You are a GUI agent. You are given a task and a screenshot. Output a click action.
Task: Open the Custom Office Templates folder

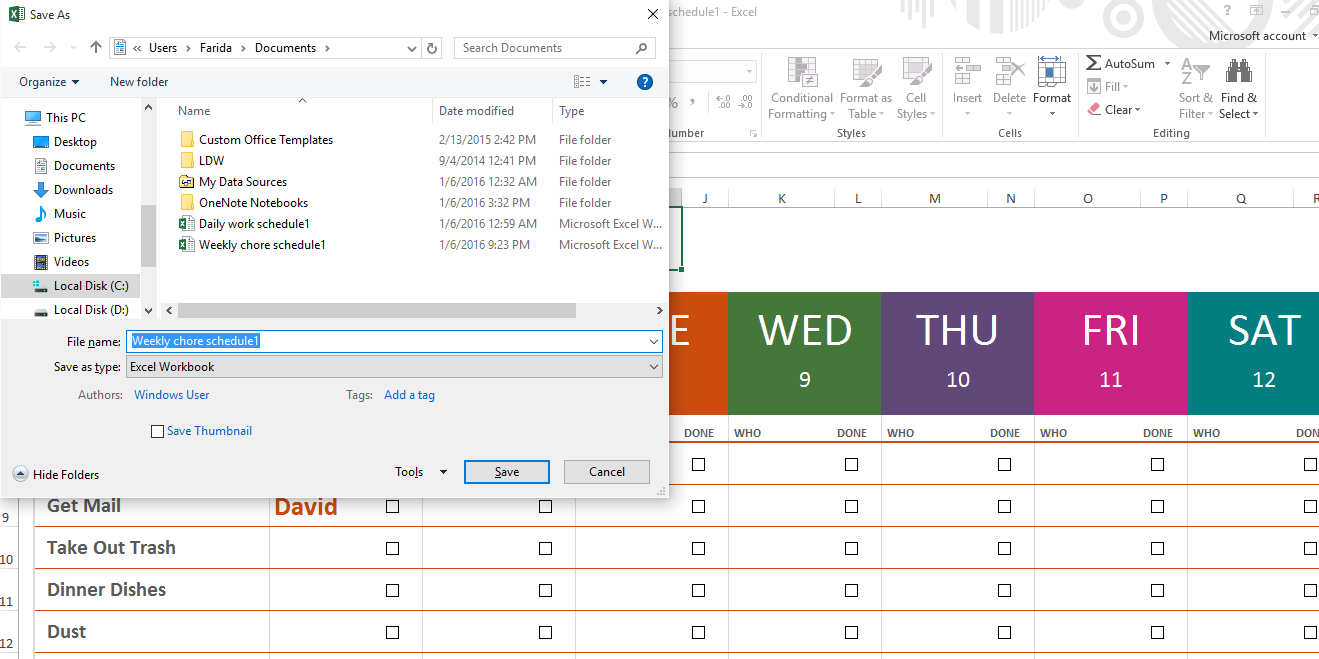(x=266, y=140)
